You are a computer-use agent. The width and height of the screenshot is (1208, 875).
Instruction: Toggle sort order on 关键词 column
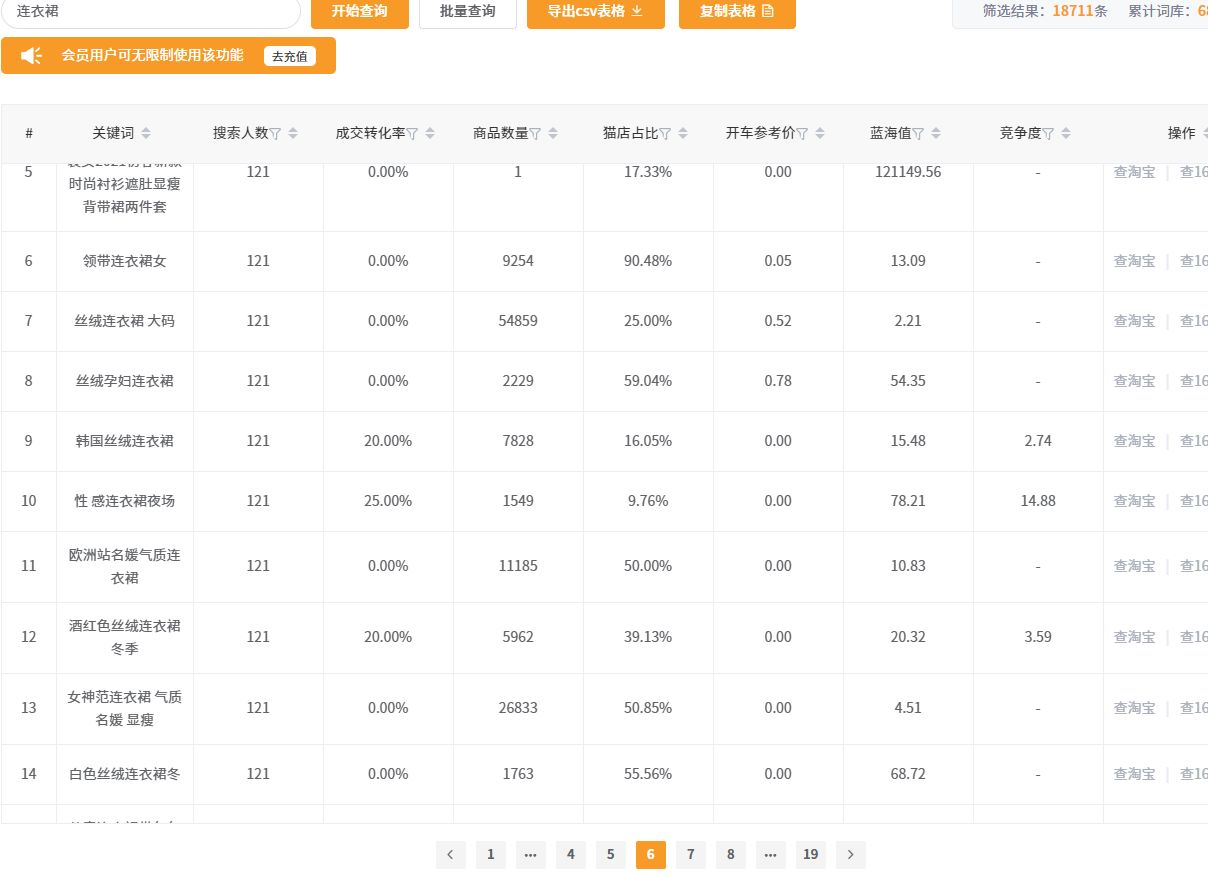(146, 134)
